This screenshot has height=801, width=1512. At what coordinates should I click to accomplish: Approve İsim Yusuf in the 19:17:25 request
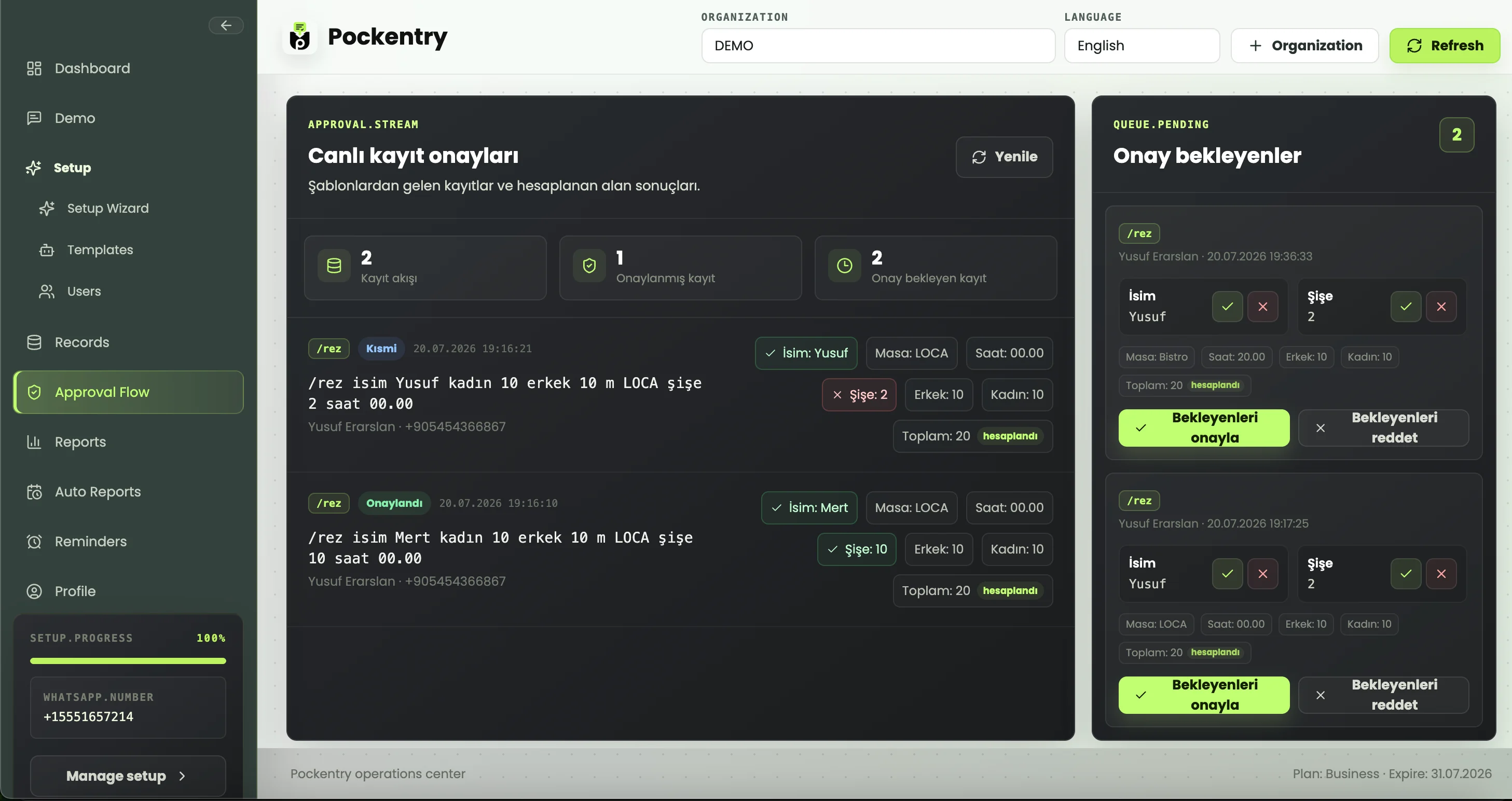1227,574
